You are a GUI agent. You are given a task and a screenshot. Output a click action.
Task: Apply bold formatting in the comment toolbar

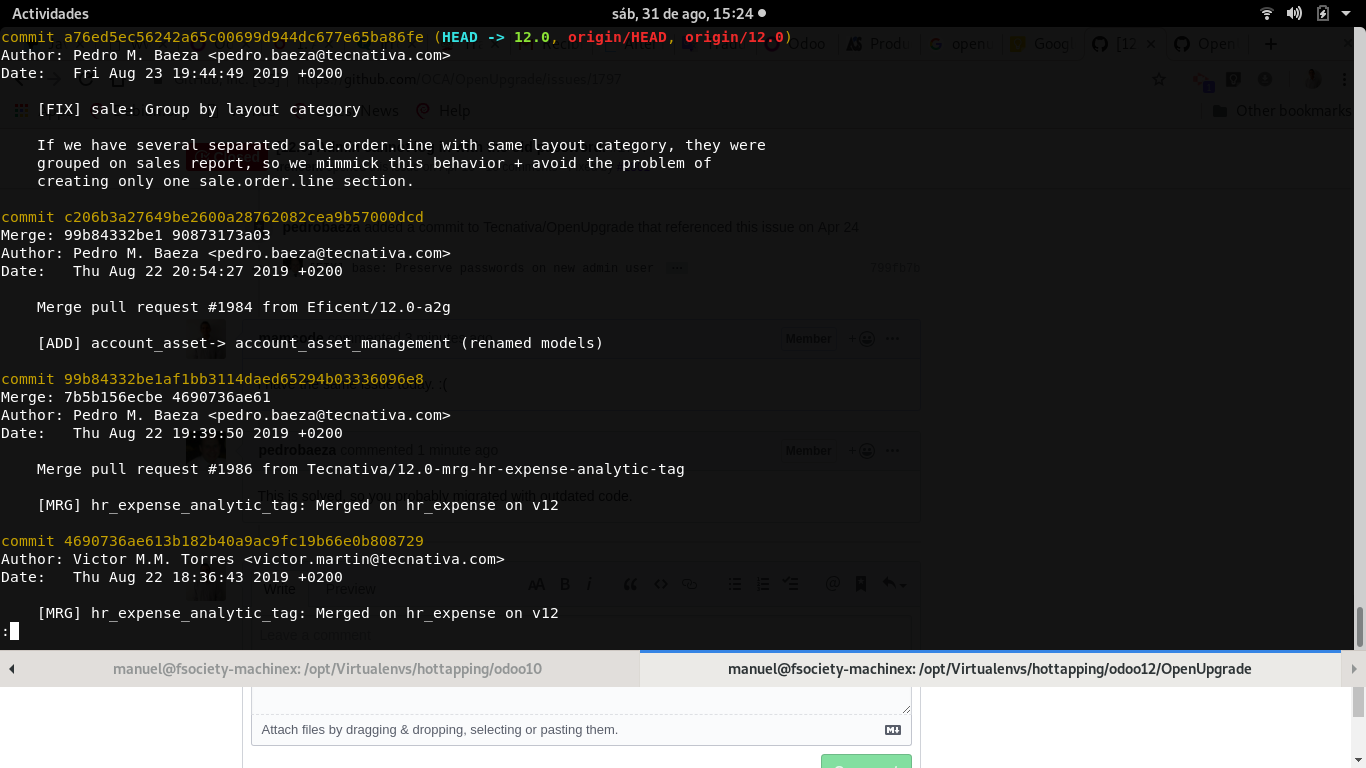coord(564,584)
